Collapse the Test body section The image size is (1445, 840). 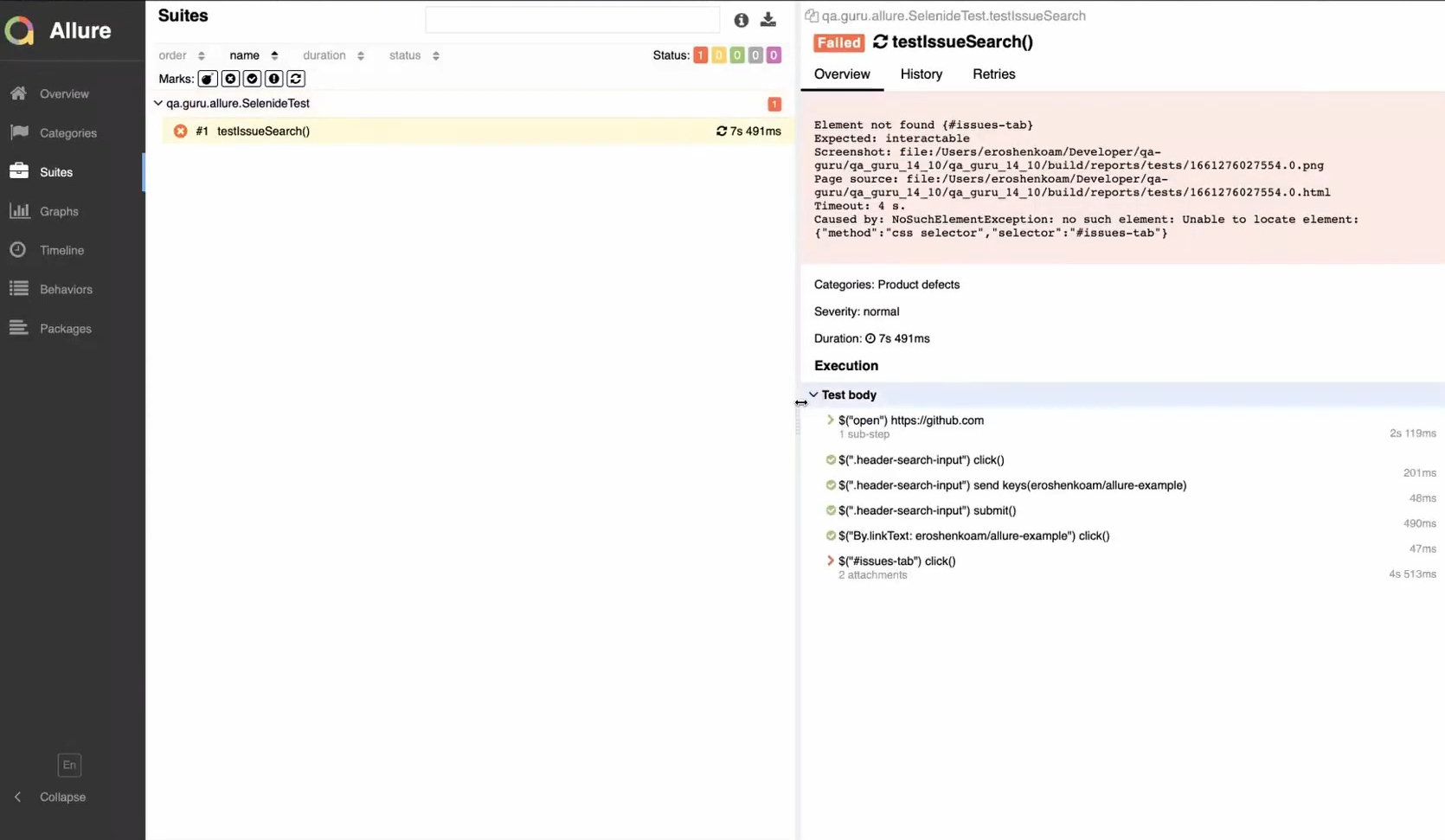pyautogui.click(x=813, y=394)
